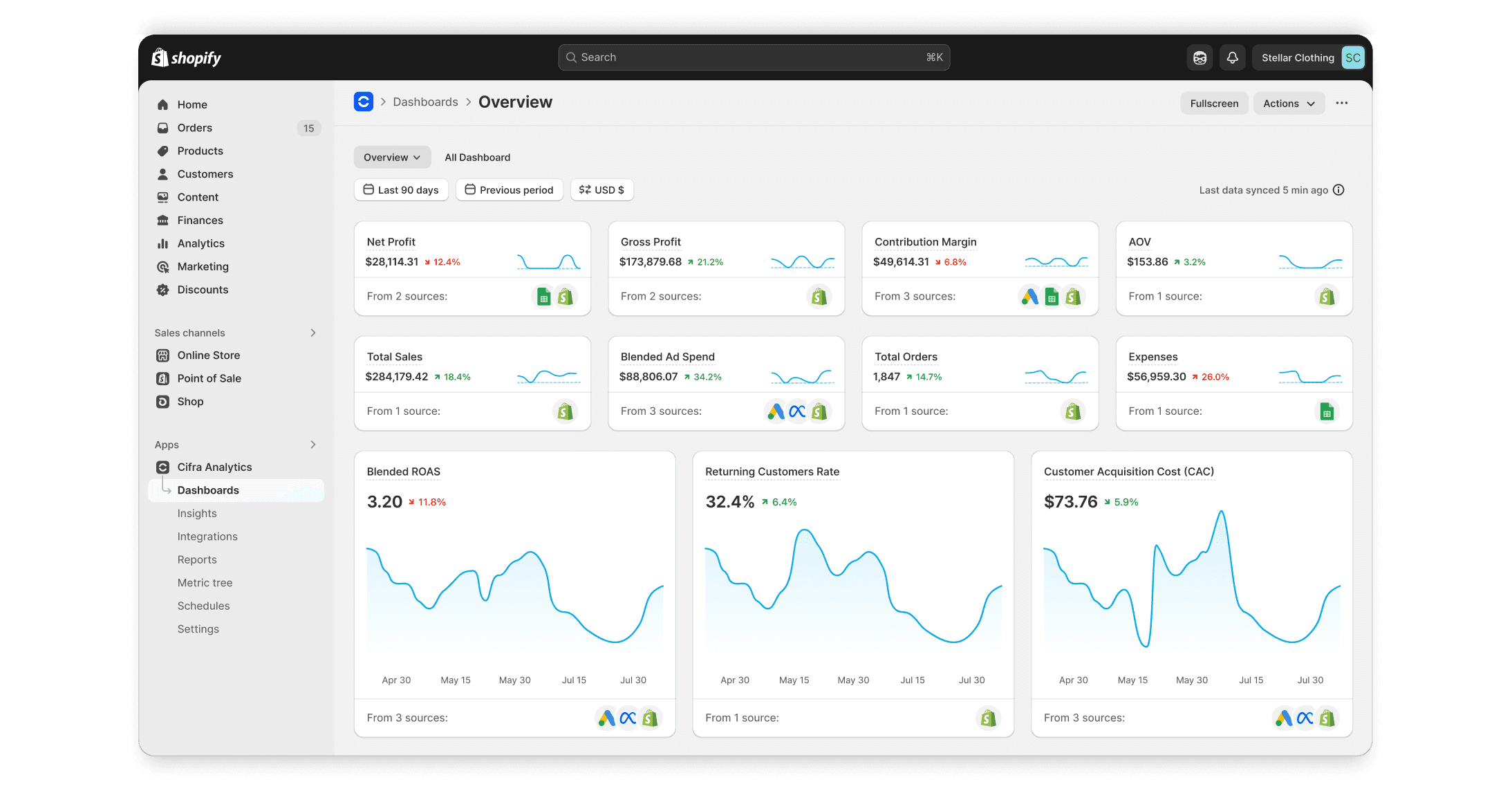1512x791 pixels.
Task: Click the Cifra app icon in the breadcrumb
Action: click(364, 102)
